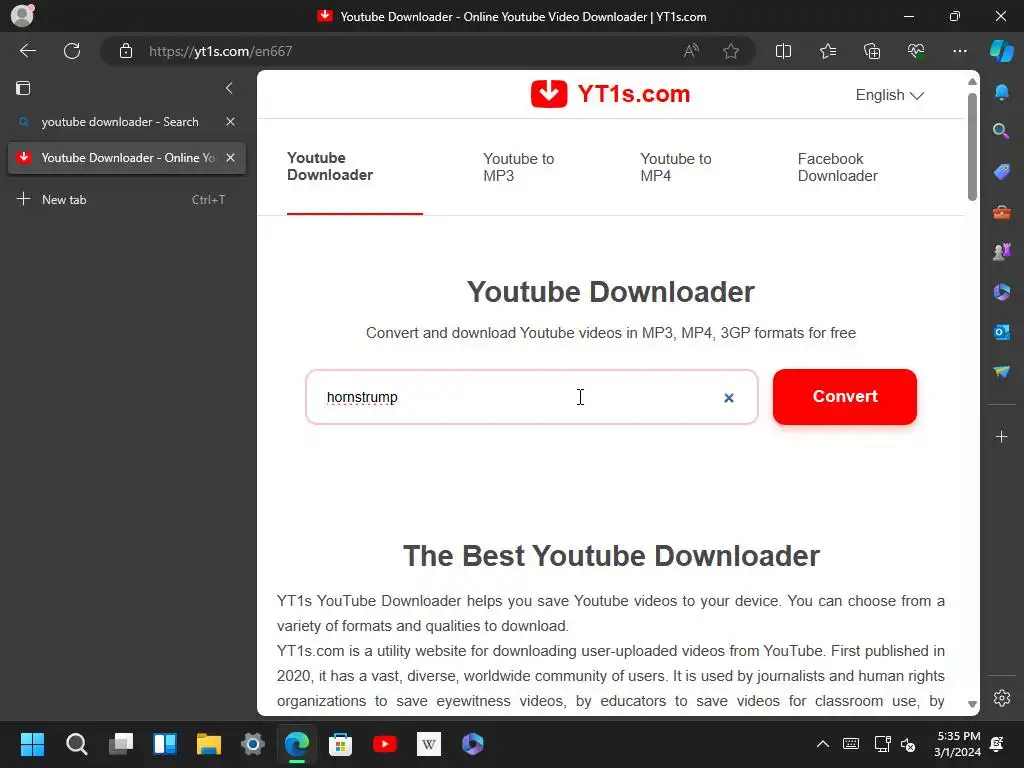
Task: Open the Settings and more ellipsis menu
Action: tap(959, 51)
